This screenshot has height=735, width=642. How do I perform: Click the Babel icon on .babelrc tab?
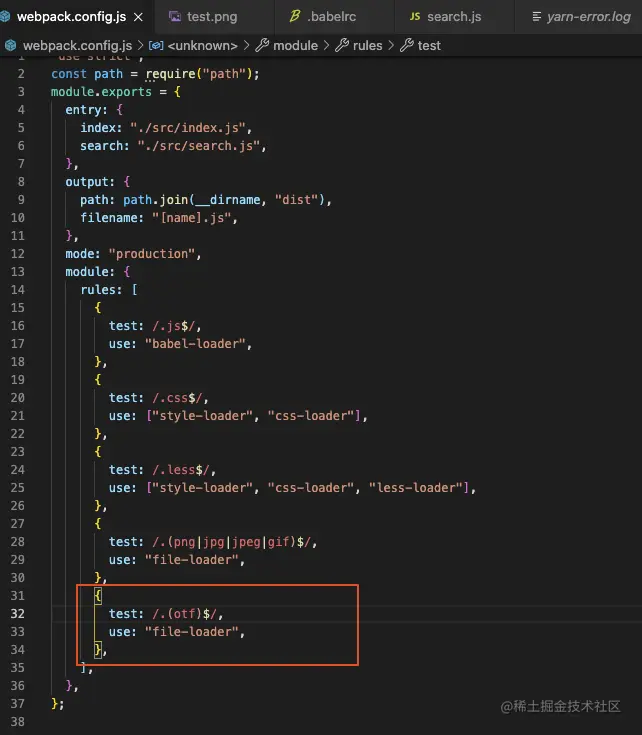[294, 17]
